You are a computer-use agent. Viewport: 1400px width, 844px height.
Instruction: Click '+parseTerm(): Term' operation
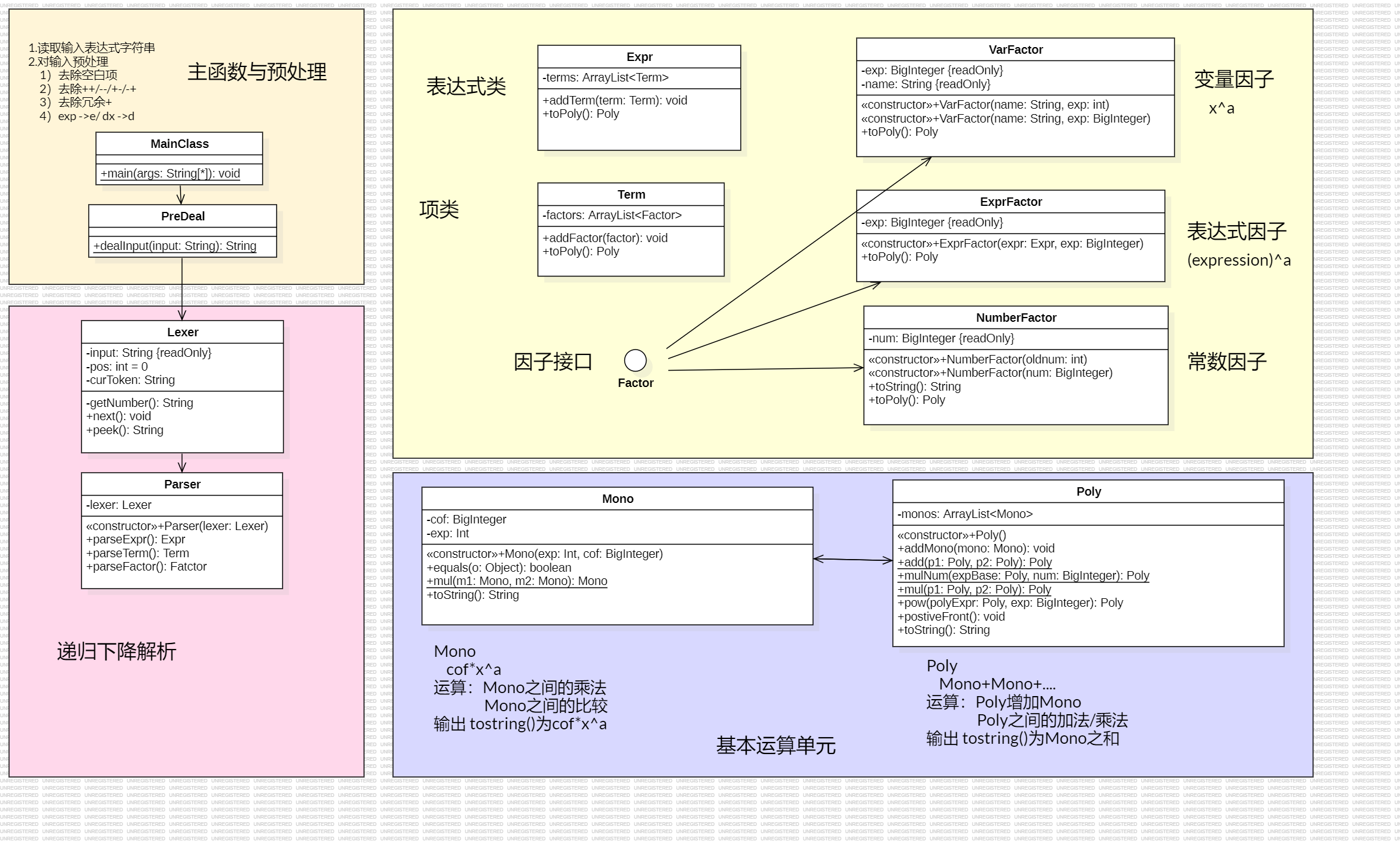point(138,553)
